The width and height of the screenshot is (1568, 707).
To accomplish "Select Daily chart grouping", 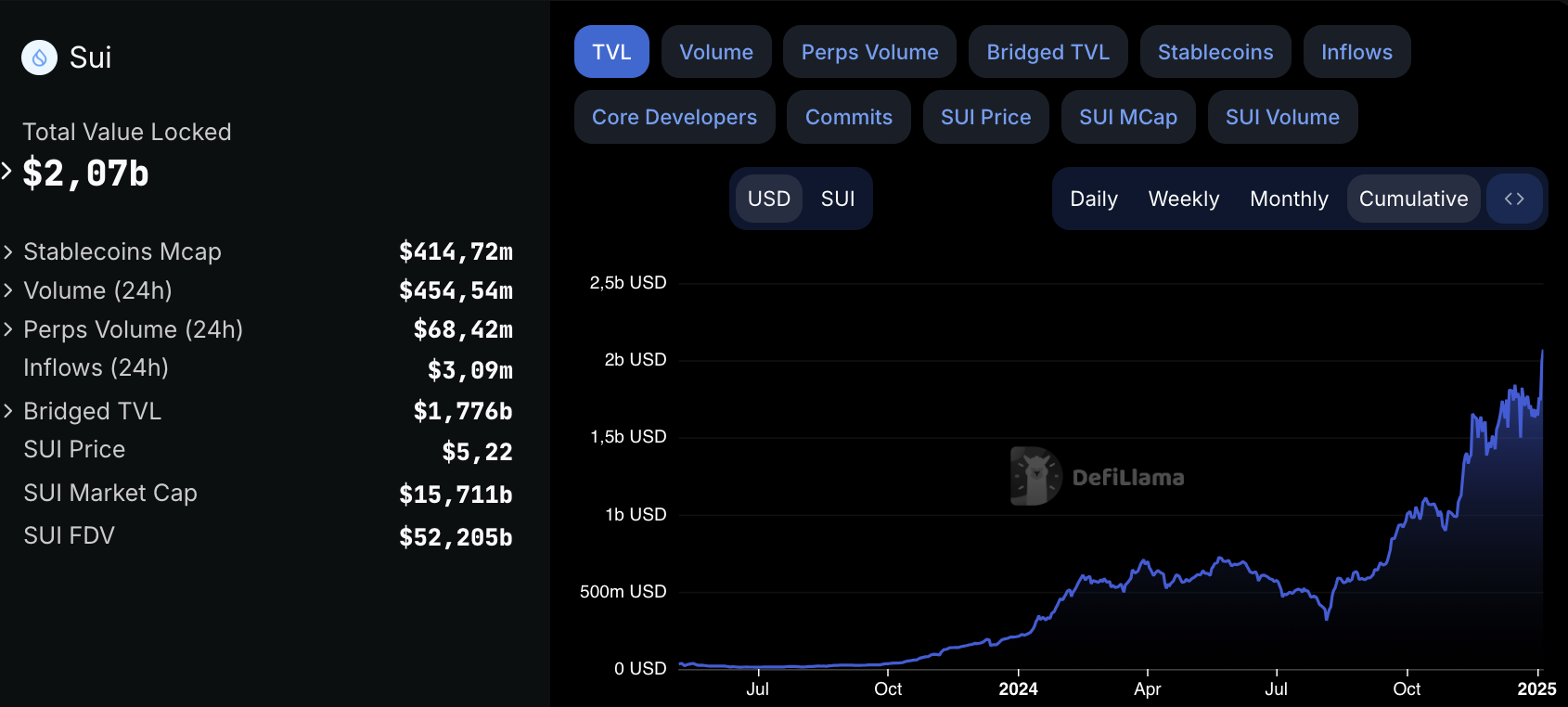I will 1094,199.
